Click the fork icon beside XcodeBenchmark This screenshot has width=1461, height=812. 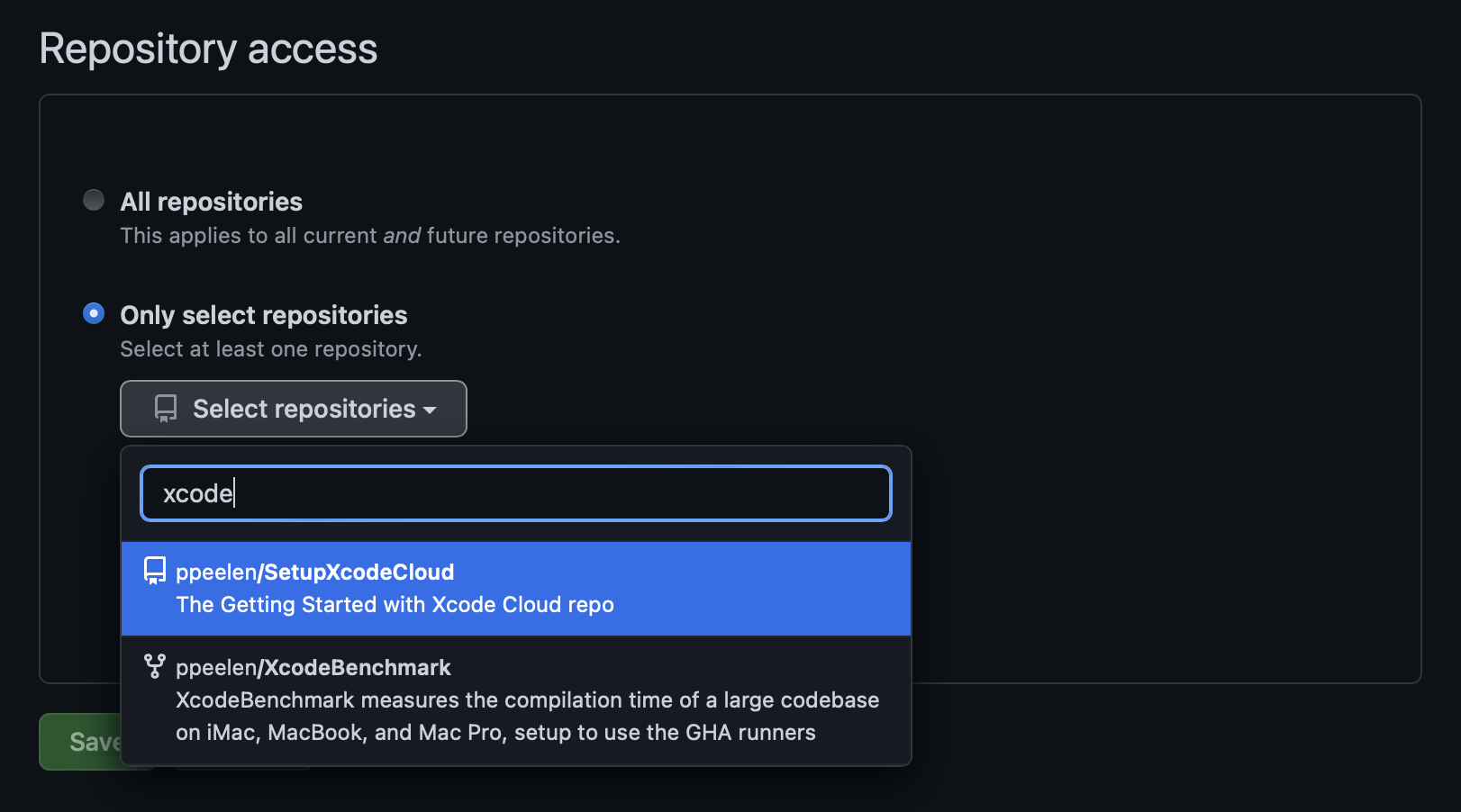pos(155,666)
